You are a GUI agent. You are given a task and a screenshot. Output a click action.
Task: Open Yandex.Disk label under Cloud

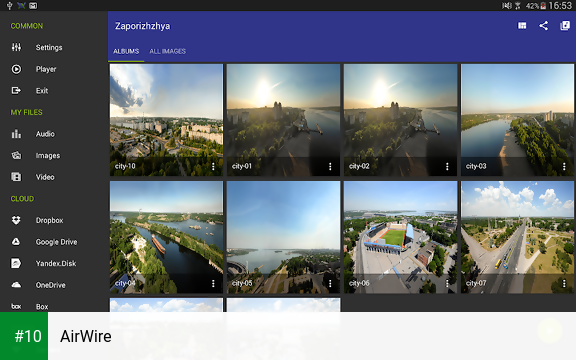(56, 263)
